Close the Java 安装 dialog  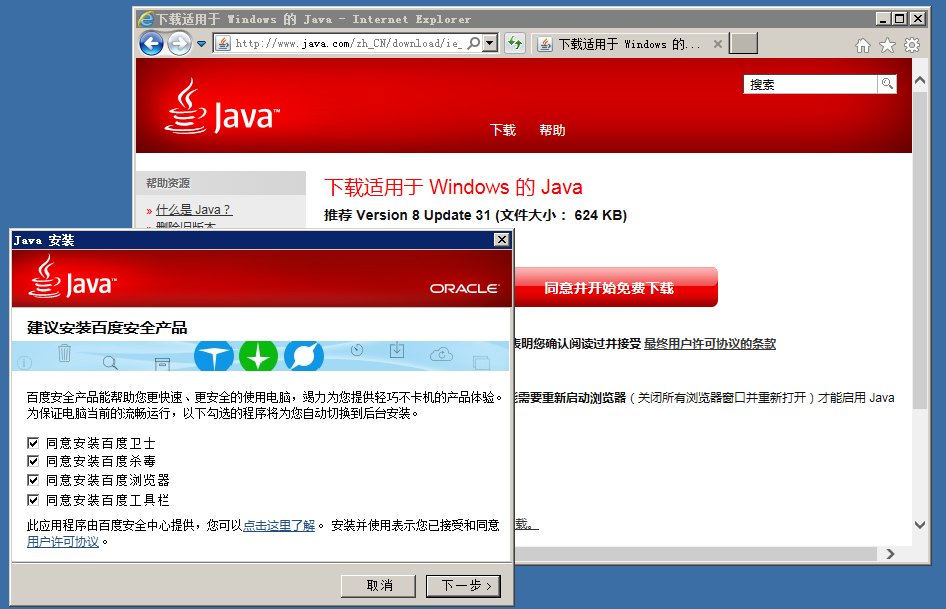pos(501,240)
